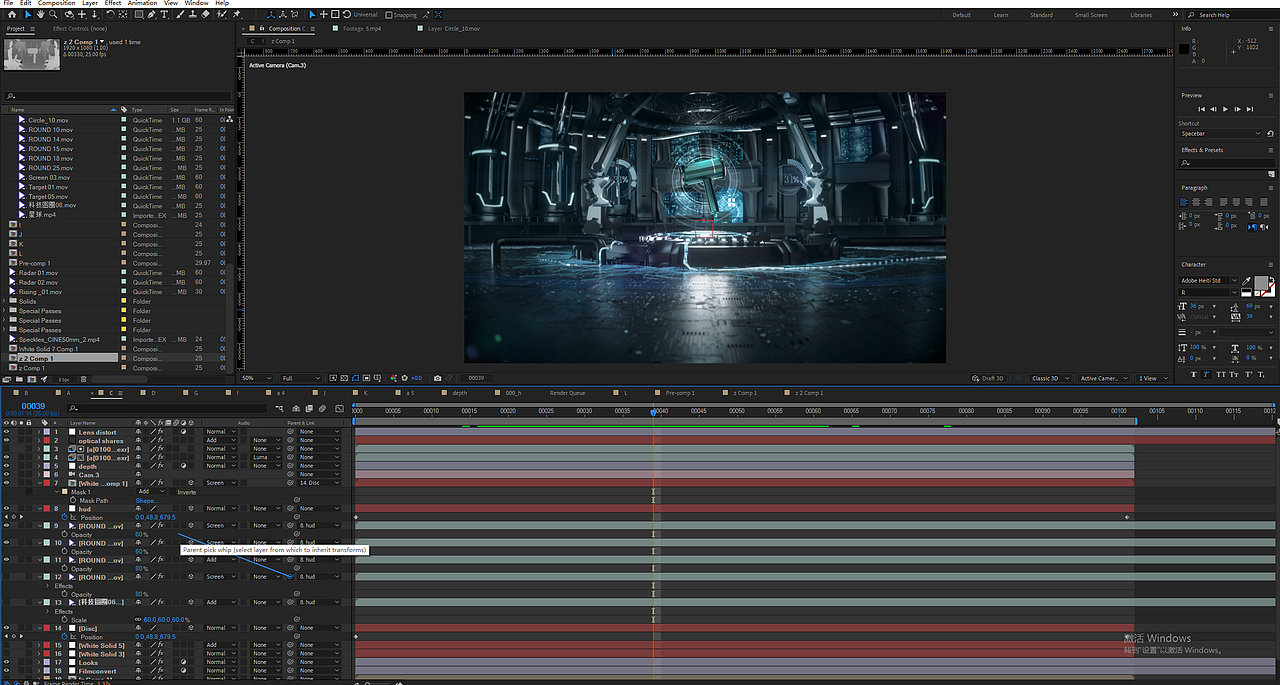Hide the optical shares layer eye
The height and width of the screenshot is (685, 1280).
tap(6, 440)
